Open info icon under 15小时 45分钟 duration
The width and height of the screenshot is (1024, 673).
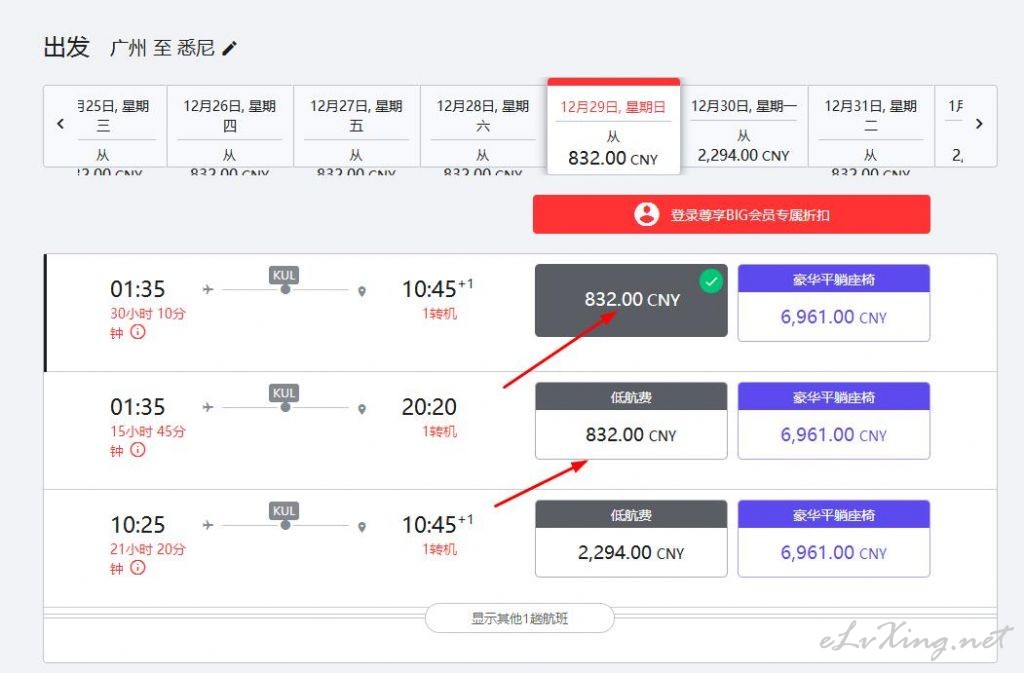138,450
